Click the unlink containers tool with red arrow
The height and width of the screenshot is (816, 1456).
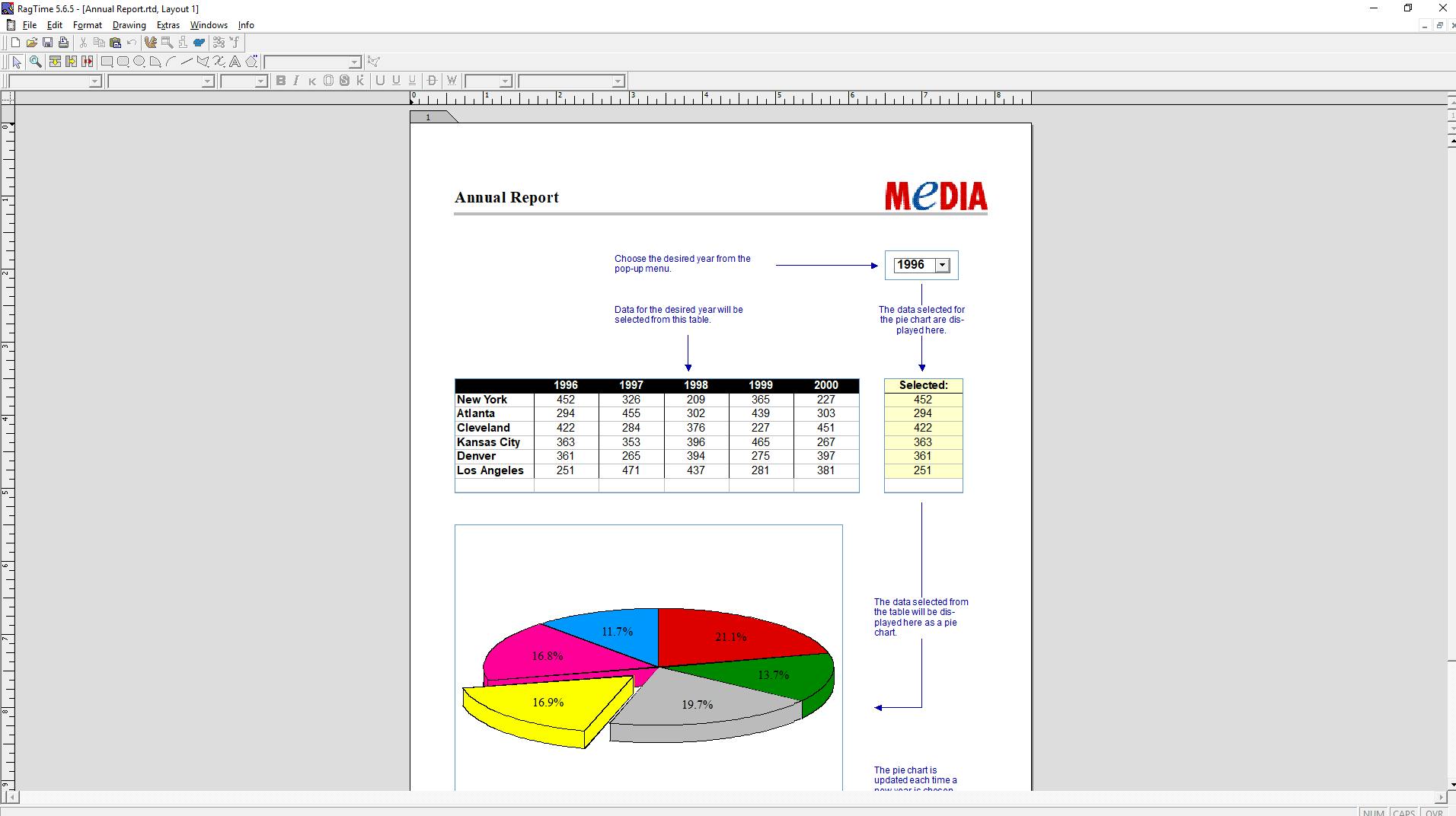(x=87, y=62)
